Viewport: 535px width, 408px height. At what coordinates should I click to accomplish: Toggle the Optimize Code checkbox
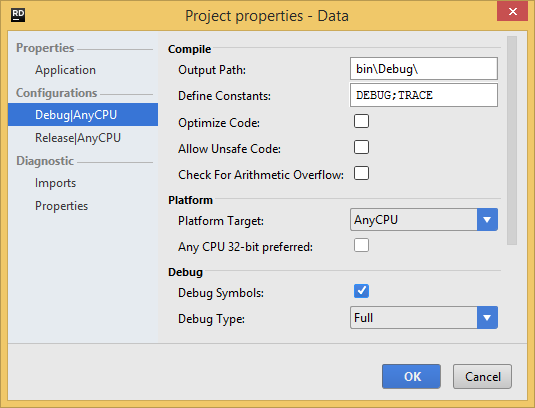pyautogui.click(x=361, y=121)
